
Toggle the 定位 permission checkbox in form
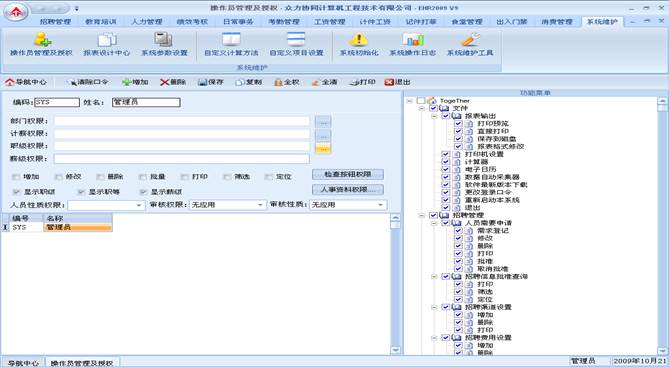tap(268, 177)
